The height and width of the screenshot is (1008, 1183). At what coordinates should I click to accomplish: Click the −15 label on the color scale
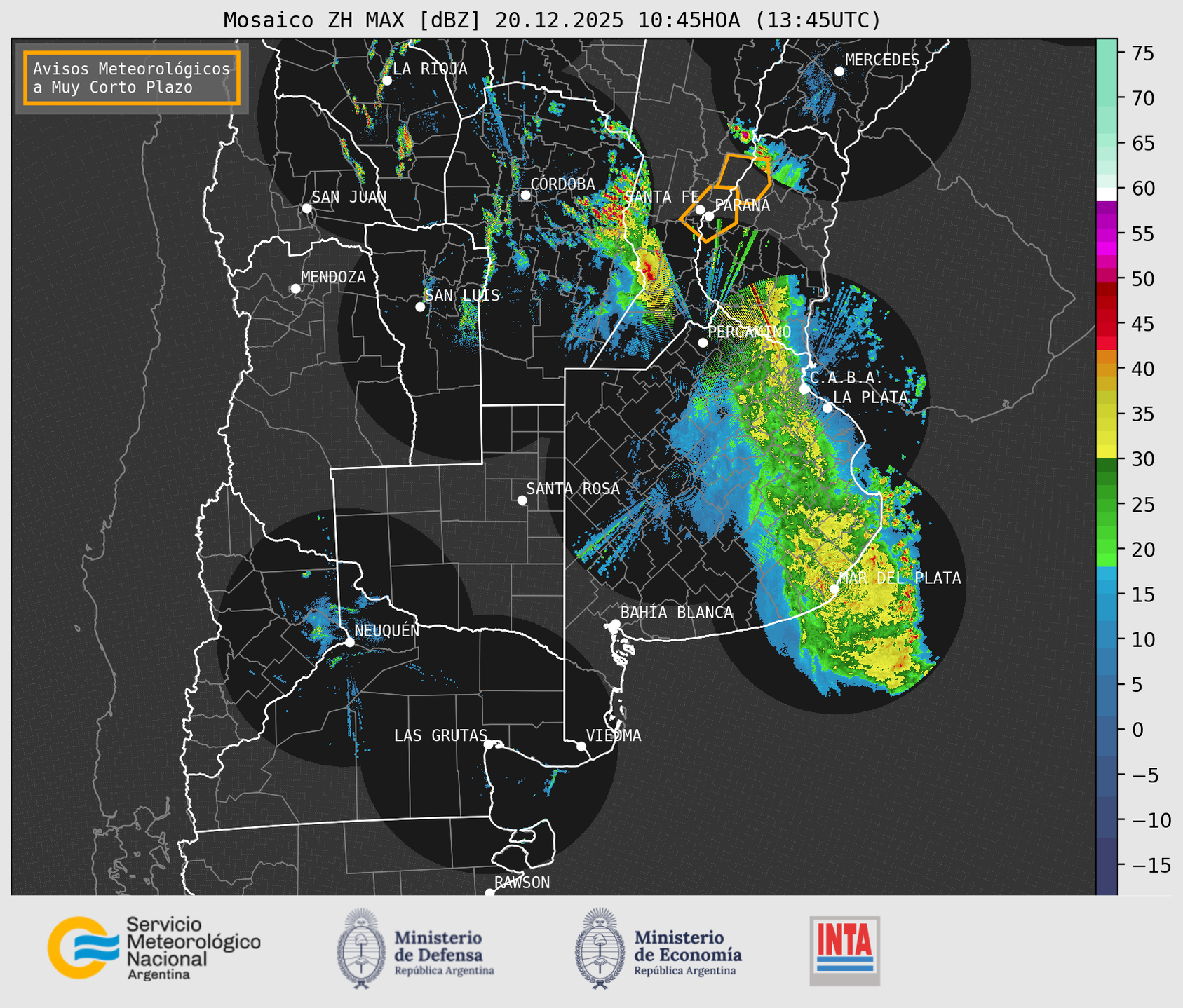[1151, 865]
